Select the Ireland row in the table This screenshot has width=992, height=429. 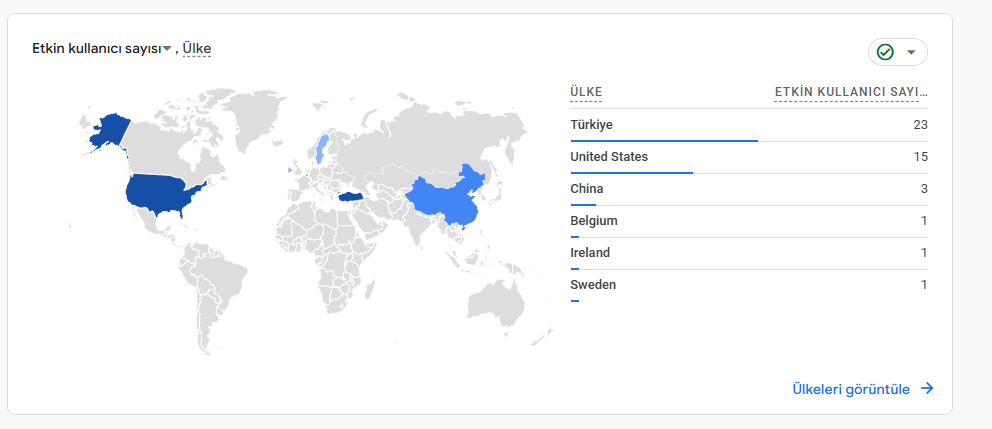click(x=749, y=253)
